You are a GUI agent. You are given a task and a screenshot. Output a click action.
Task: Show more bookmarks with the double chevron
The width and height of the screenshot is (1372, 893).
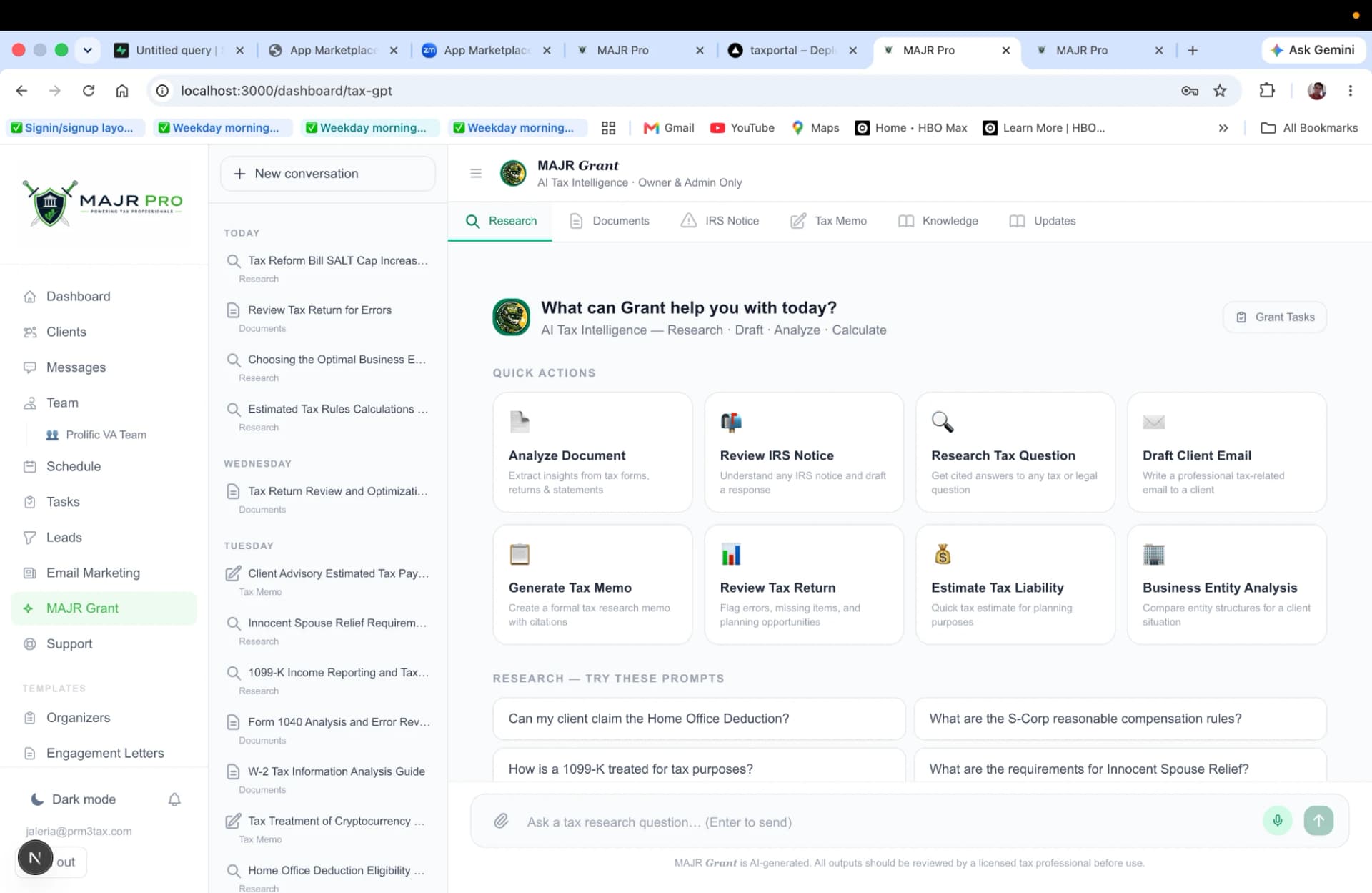(1223, 128)
